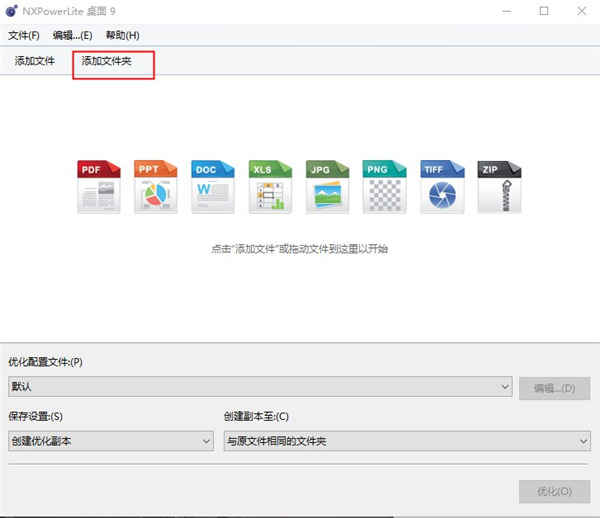Click the JPG image icon
Image resolution: width=600 pixels, height=518 pixels.
click(x=327, y=186)
